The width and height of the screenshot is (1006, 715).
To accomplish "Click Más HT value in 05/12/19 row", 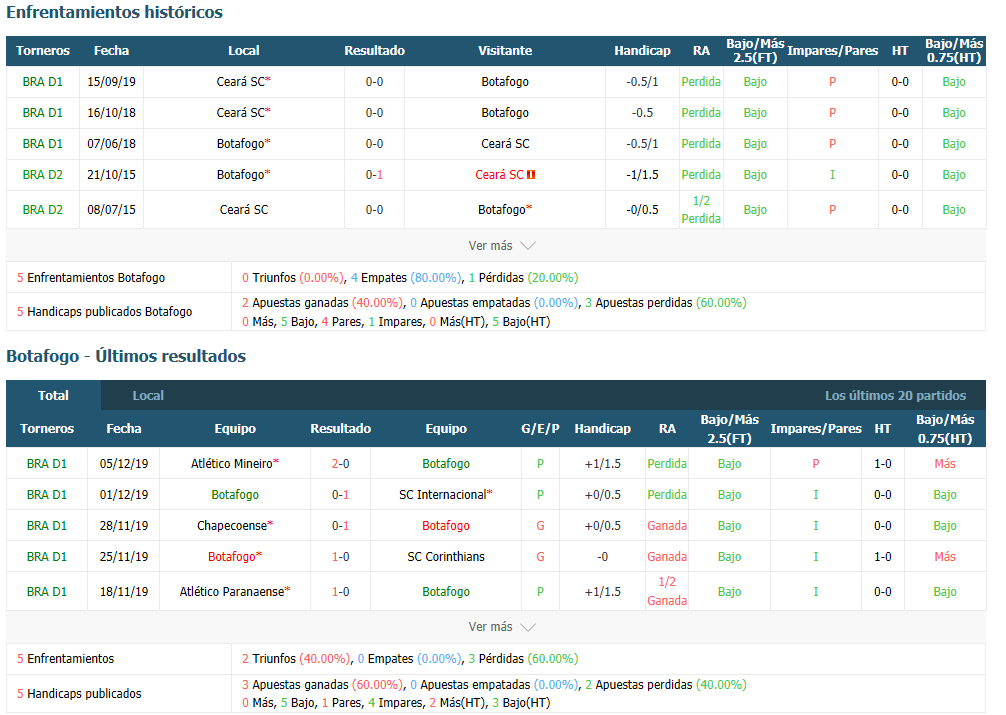I will [x=944, y=463].
